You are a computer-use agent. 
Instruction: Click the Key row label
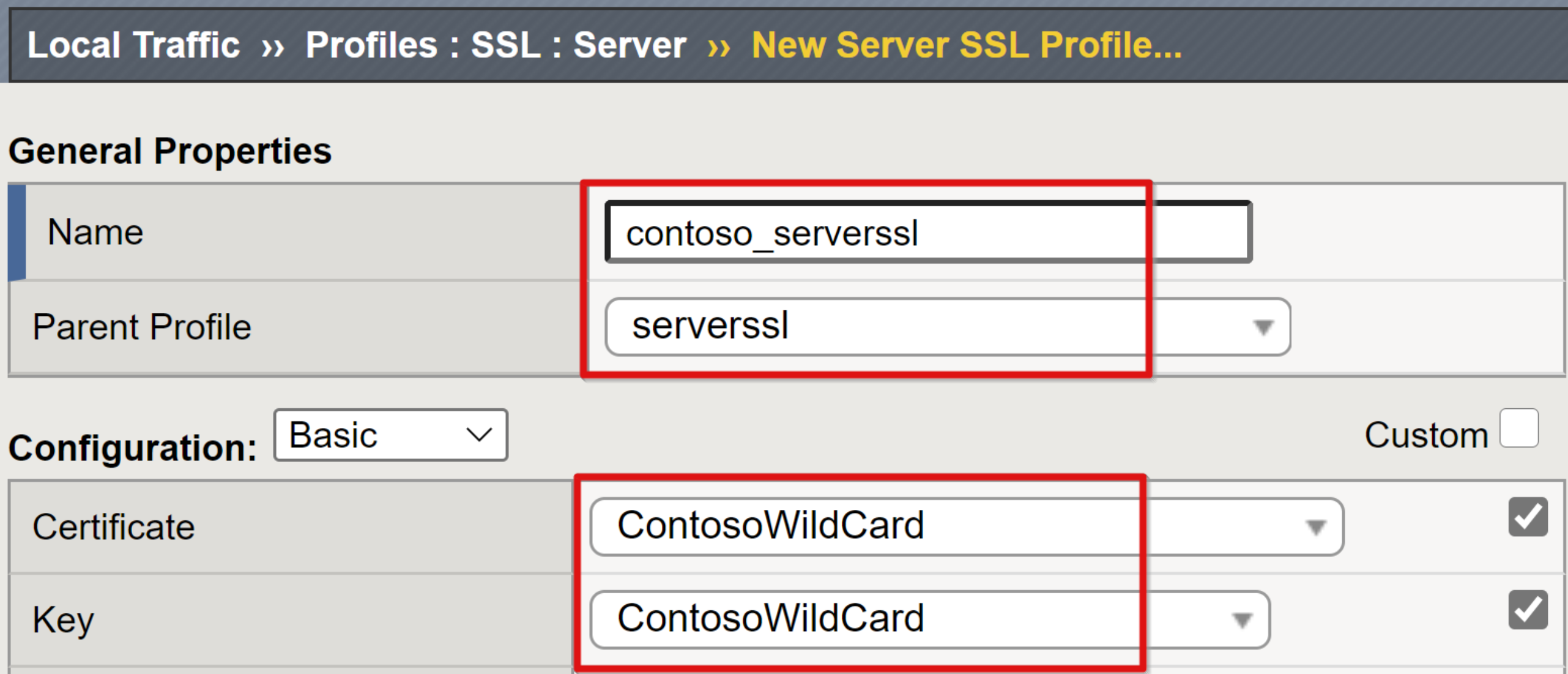63,619
